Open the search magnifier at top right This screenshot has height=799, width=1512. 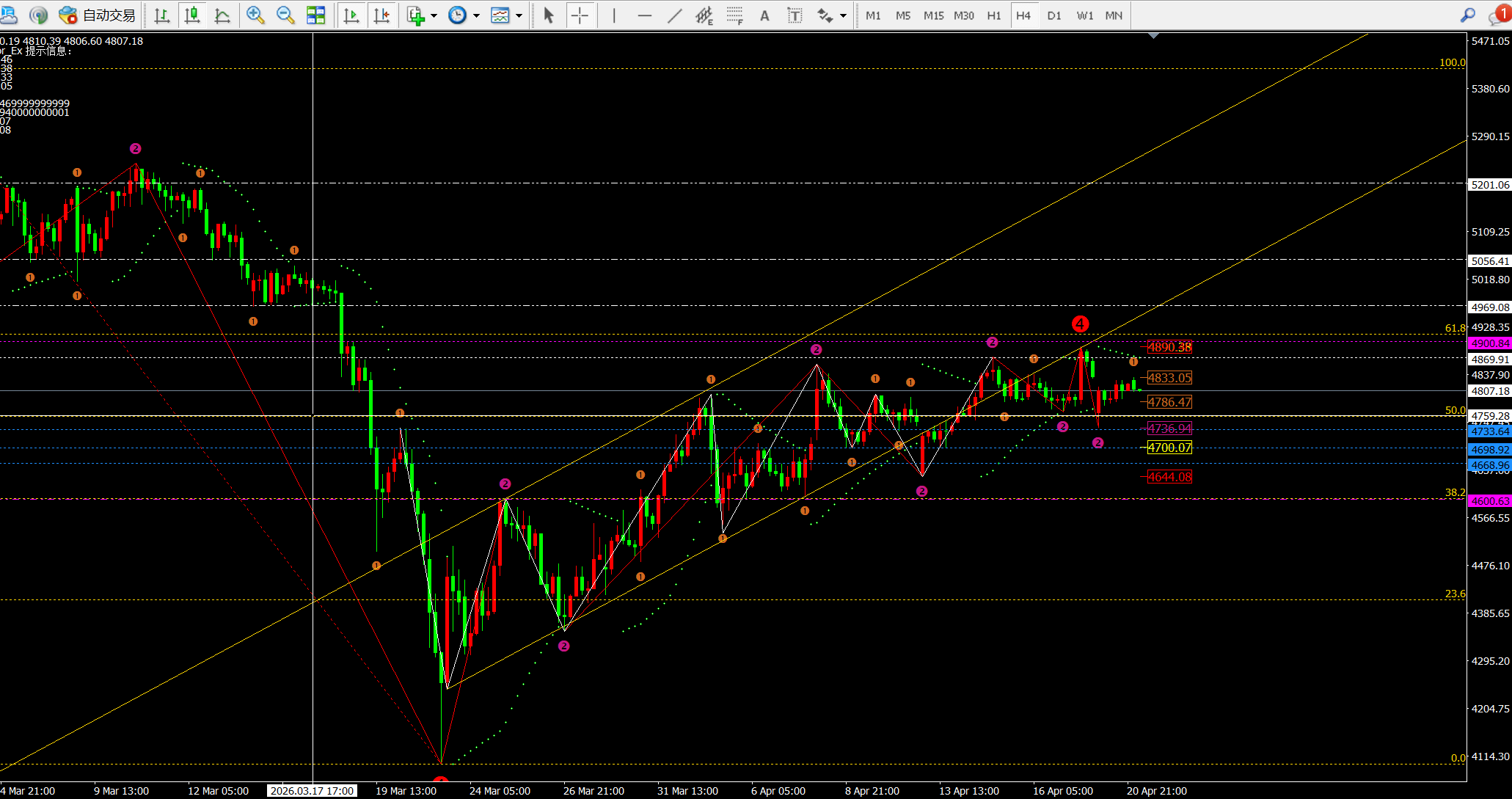click(x=1468, y=15)
